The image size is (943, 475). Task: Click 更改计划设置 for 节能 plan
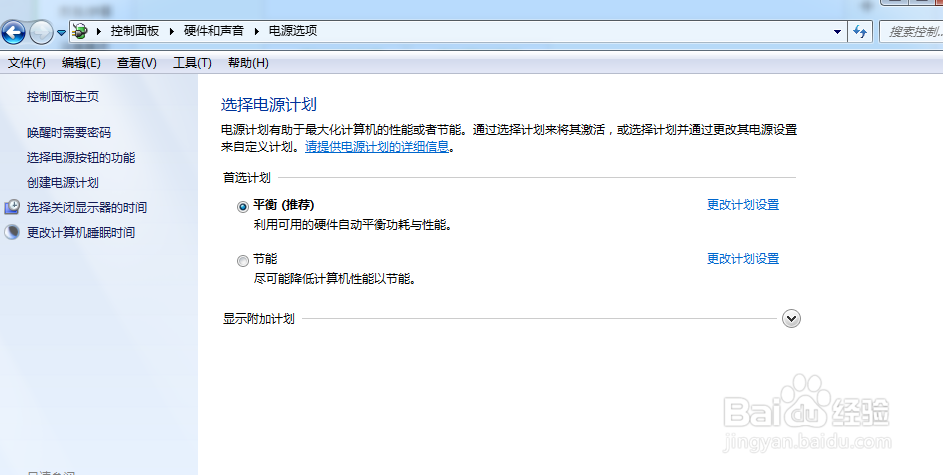(743, 259)
